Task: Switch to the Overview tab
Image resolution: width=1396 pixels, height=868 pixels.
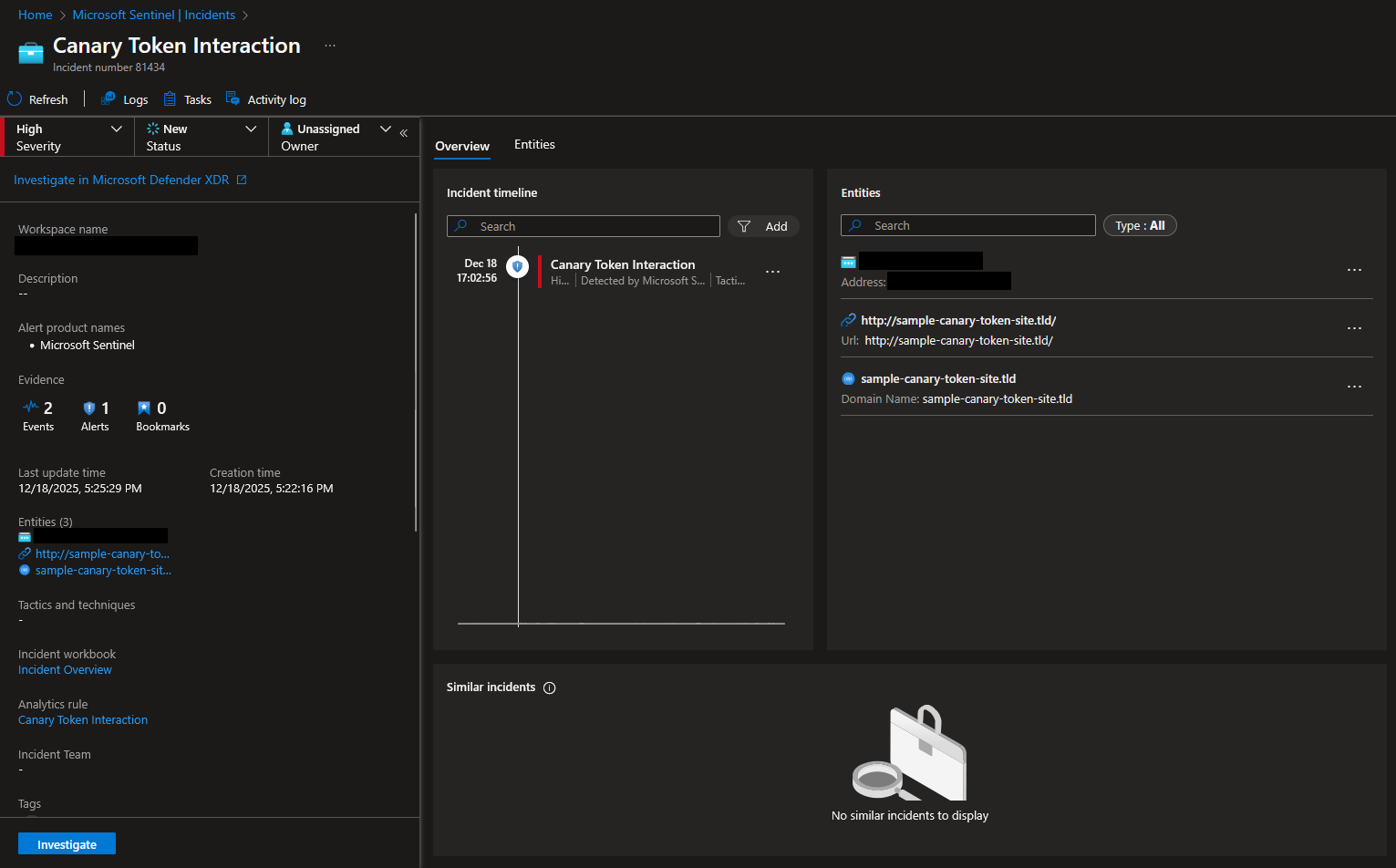Action: 462,146
